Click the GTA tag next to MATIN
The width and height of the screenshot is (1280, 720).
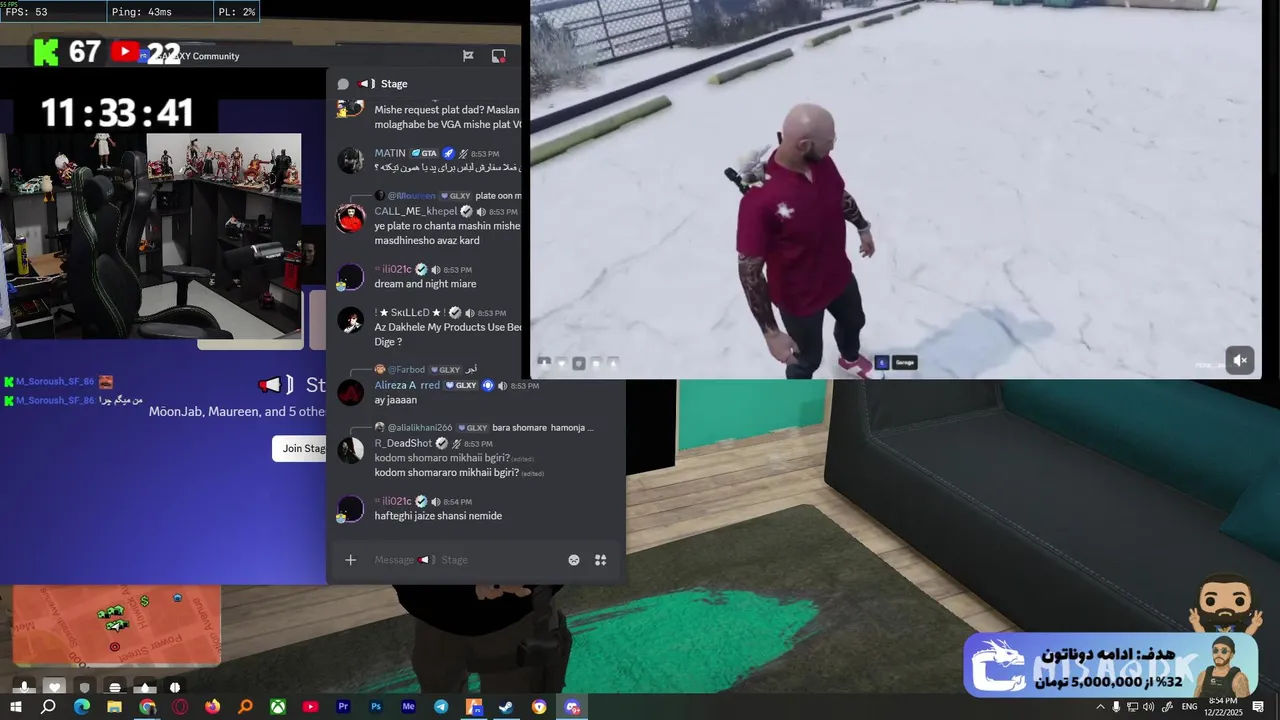pos(424,153)
